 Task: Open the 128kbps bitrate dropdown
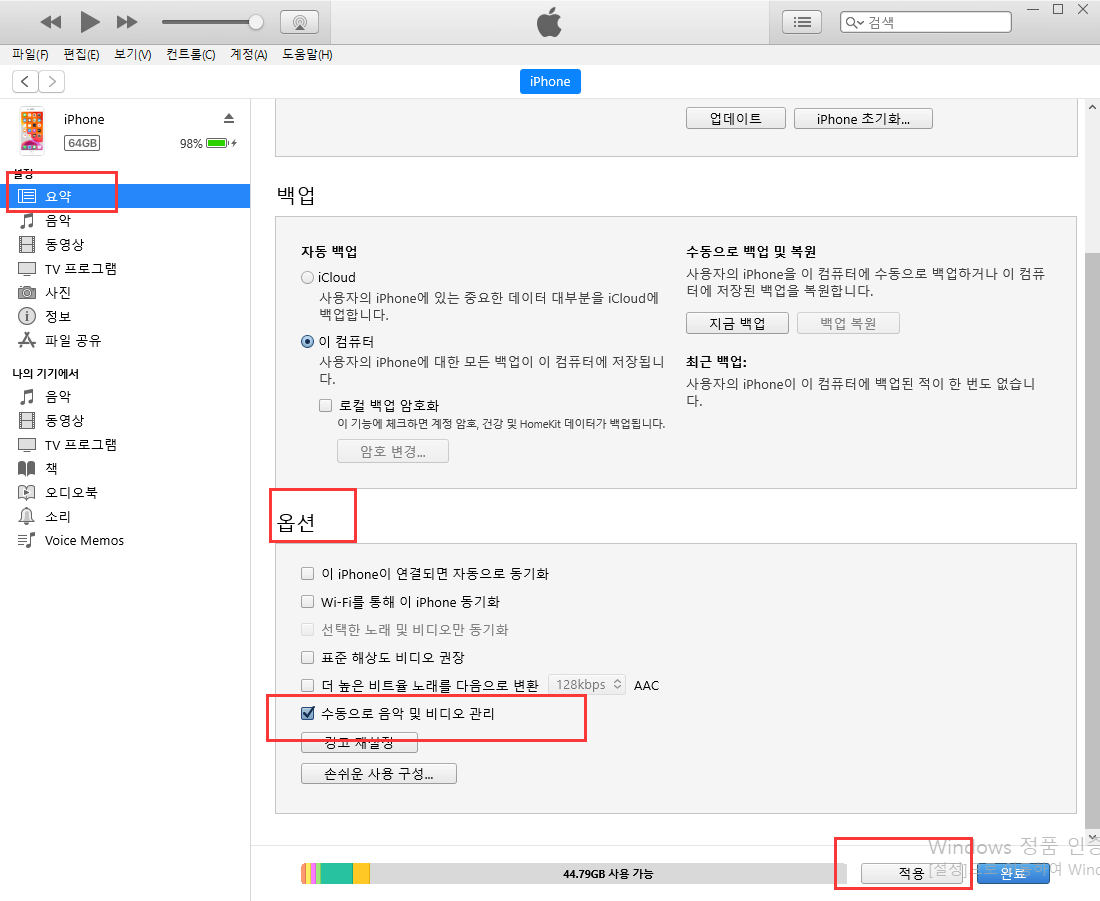pyautogui.click(x=588, y=685)
